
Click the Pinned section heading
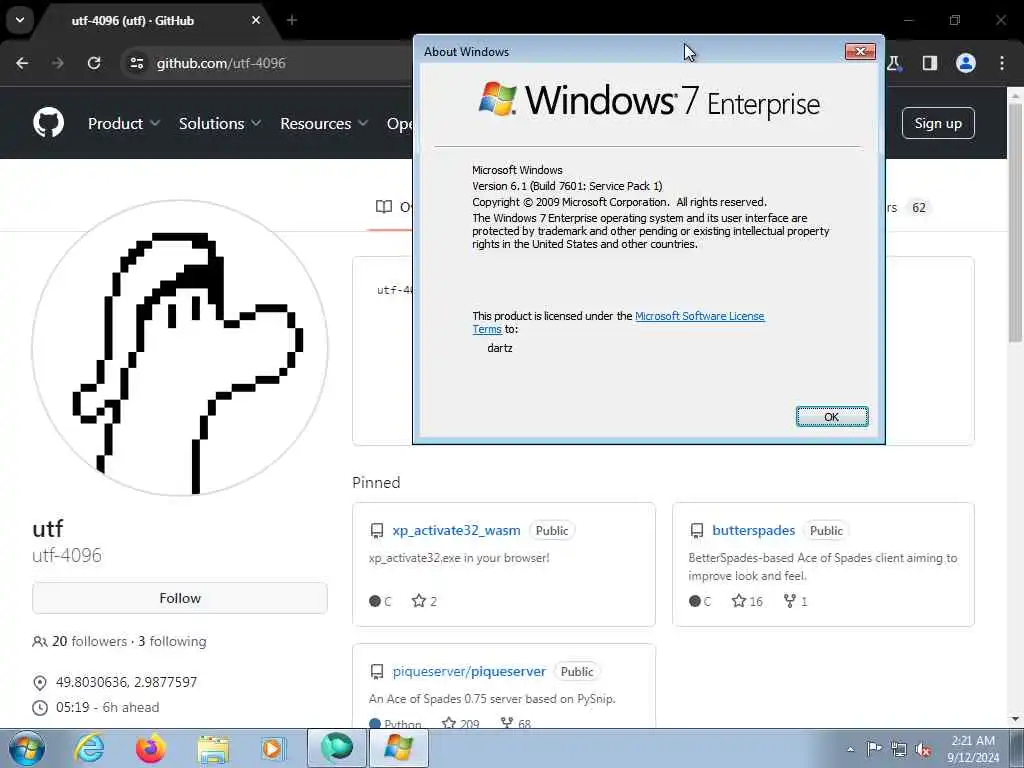tap(376, 483)
